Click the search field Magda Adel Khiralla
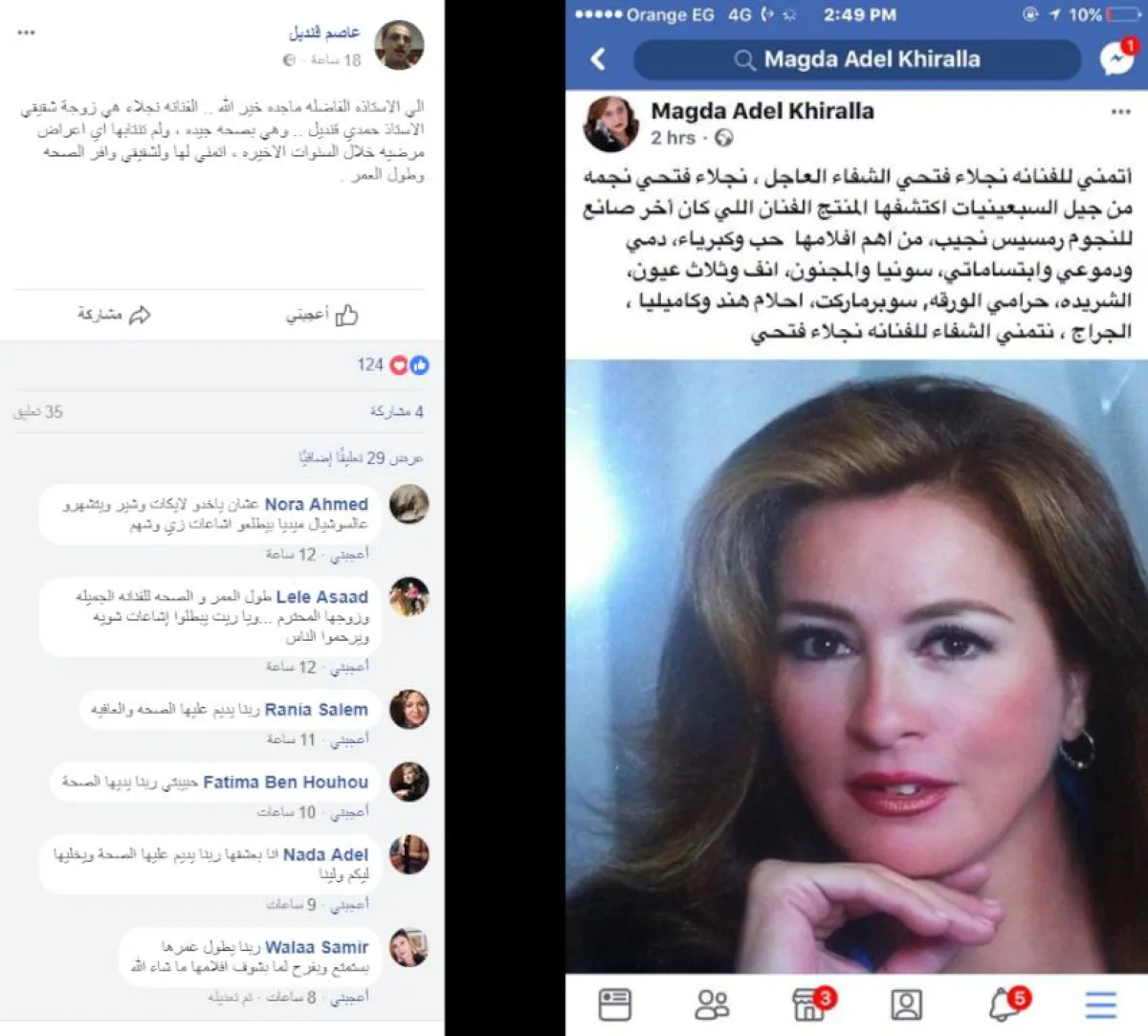 click(857, 59)
